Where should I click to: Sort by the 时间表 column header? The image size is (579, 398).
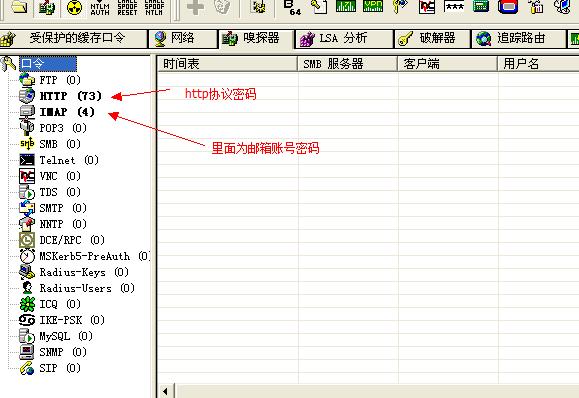pyautogui.click(x=227, y=64)
